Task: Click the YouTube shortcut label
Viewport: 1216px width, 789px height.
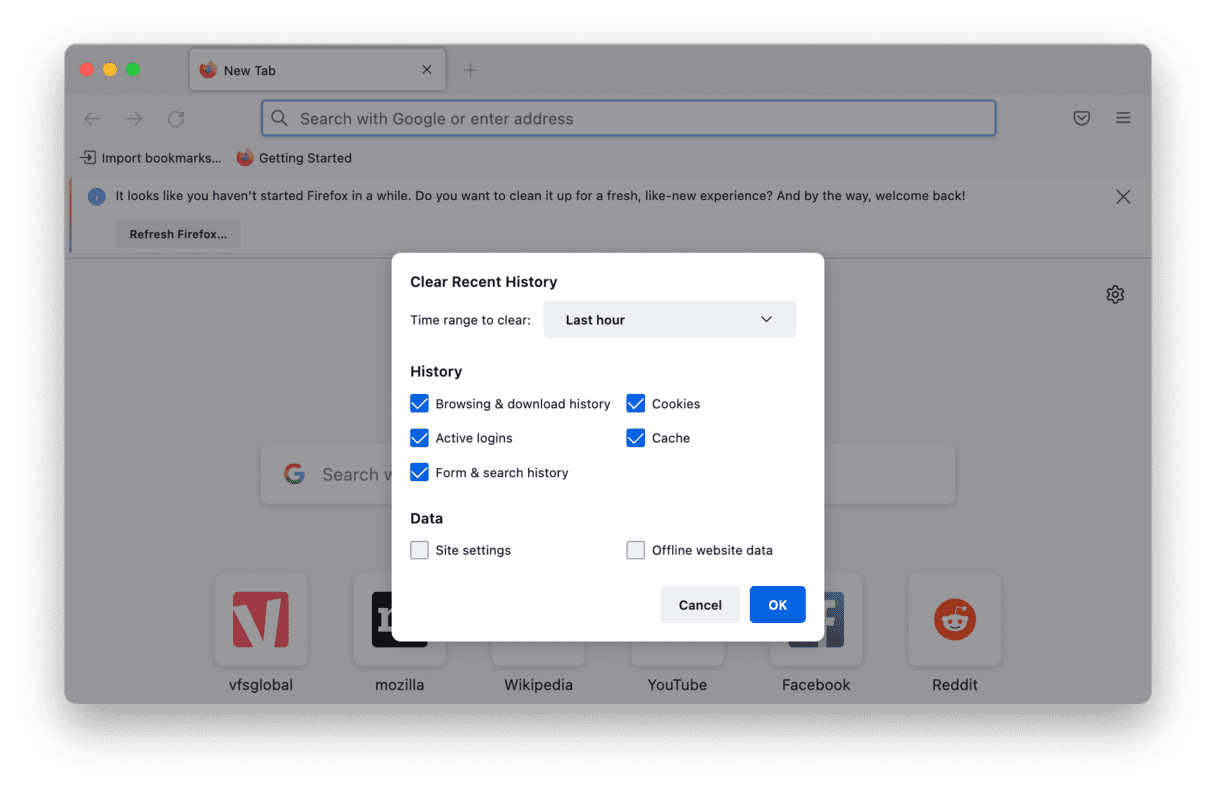Action: click(677, 685)
